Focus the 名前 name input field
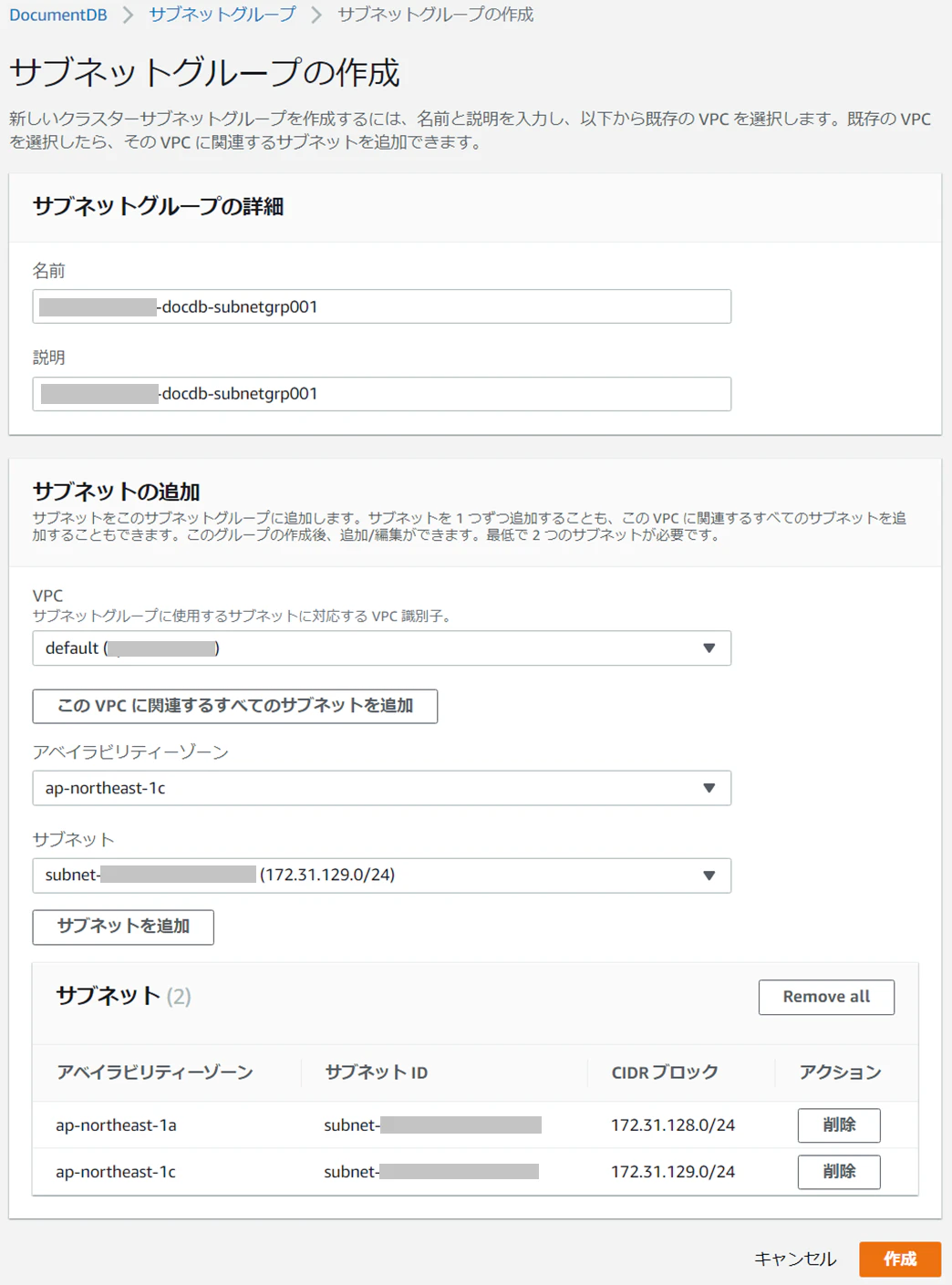 click(381, 306)
